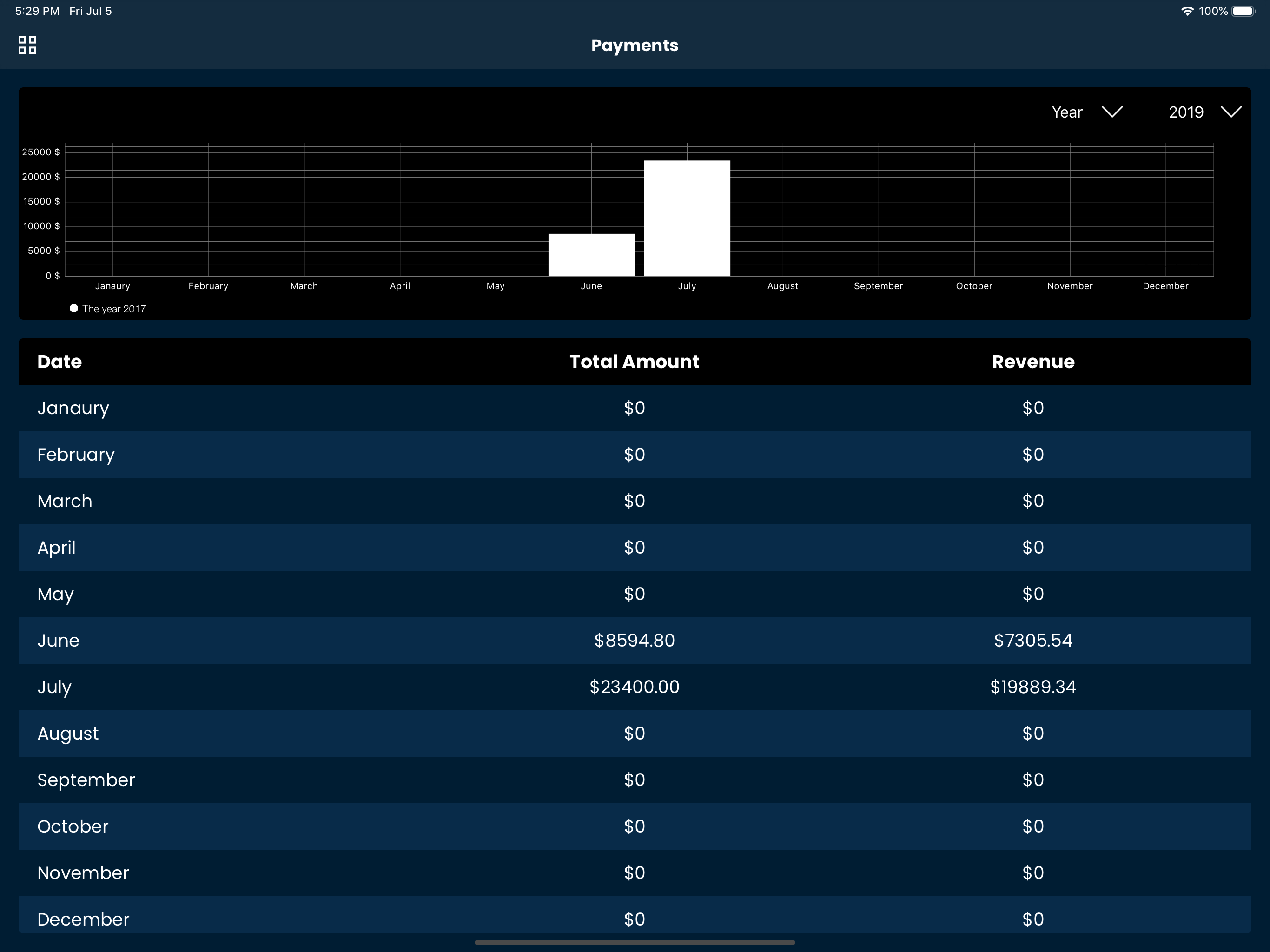Click the Date column header
Viewport: 1270px width, 952px height.
coord(60,362)
